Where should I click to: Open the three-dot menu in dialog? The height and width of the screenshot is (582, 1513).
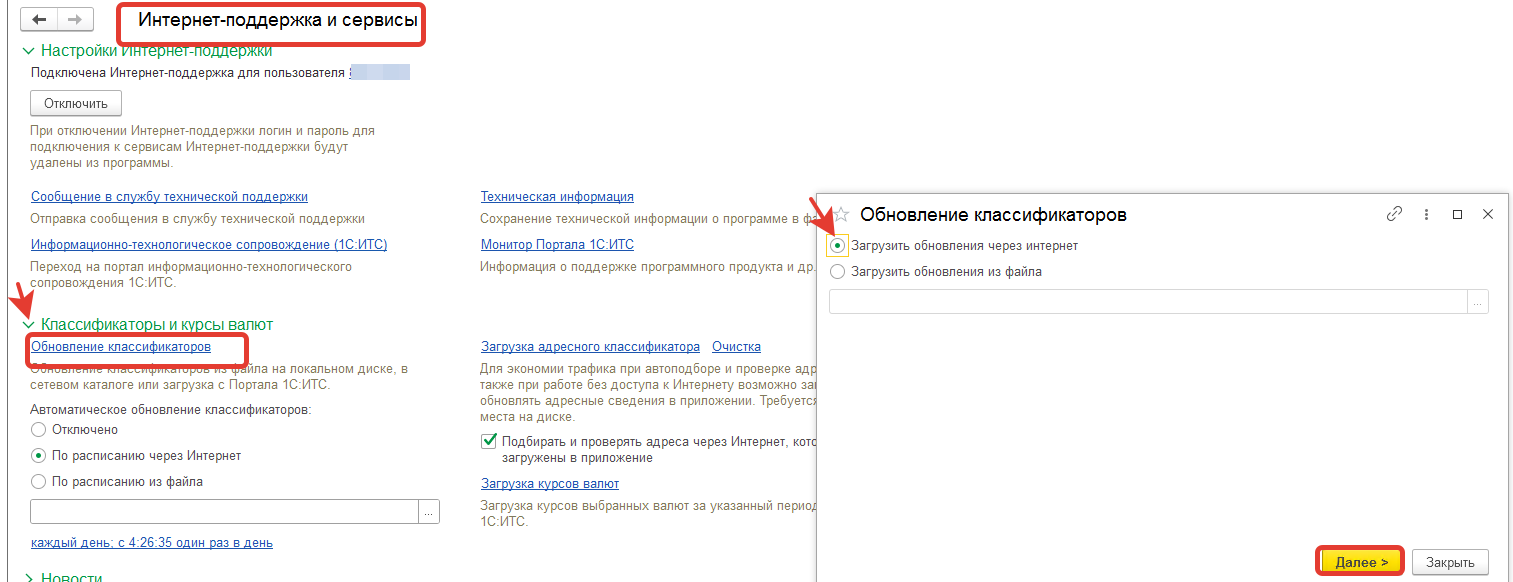(x=1425, y=214)
